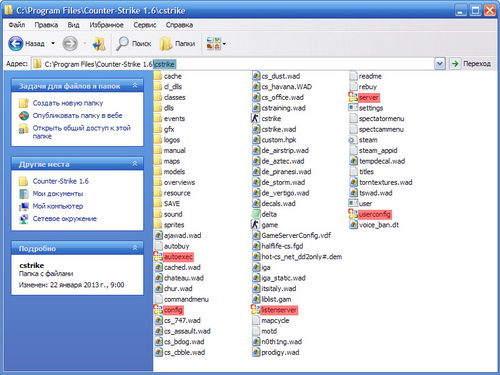Click the Переход go button
500x375 pixels.
coord(471,63)
